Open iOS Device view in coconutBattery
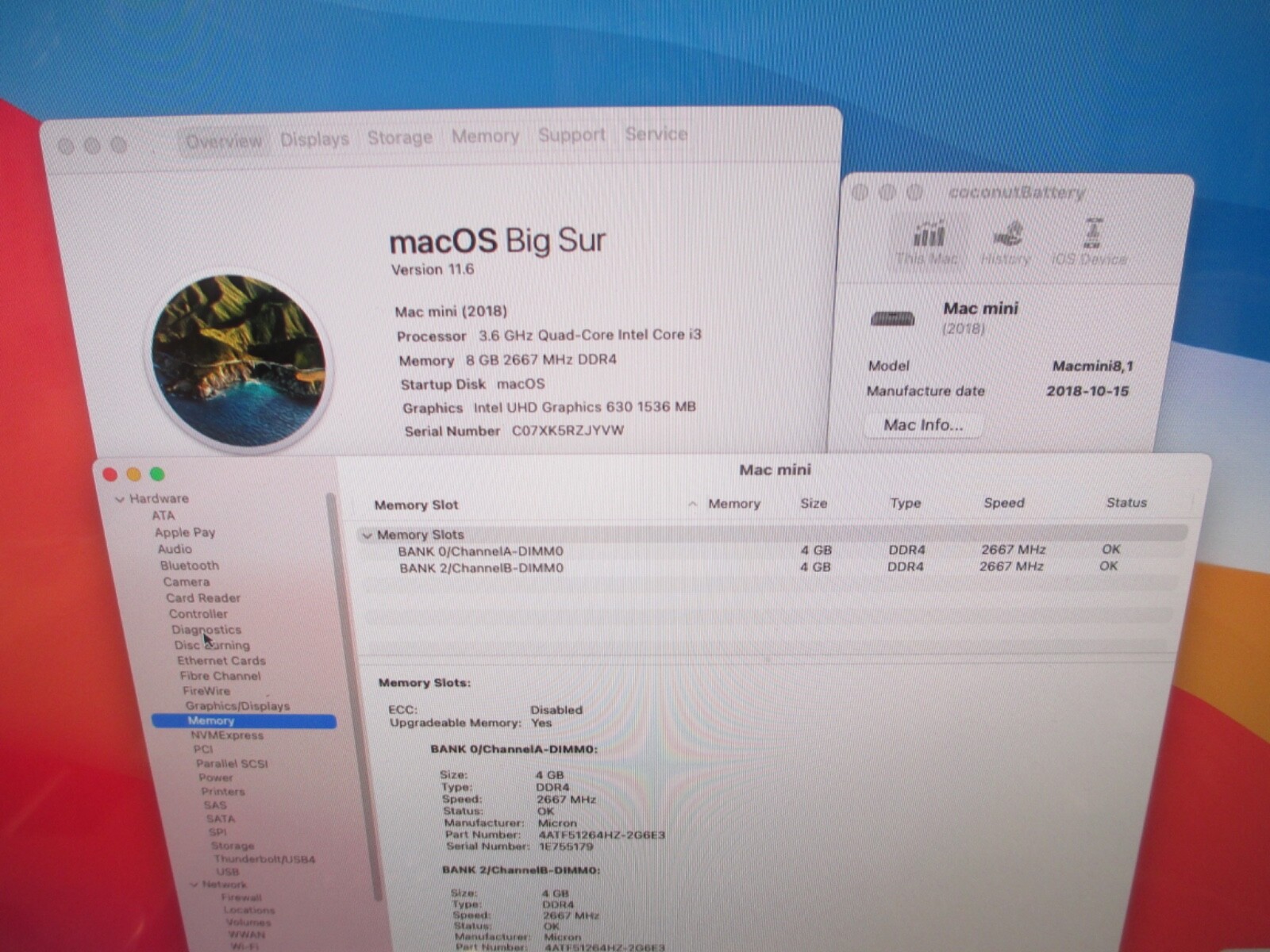Viewport: 1270px width, 952px height. pyautogui.click(x=1090, y=241)
